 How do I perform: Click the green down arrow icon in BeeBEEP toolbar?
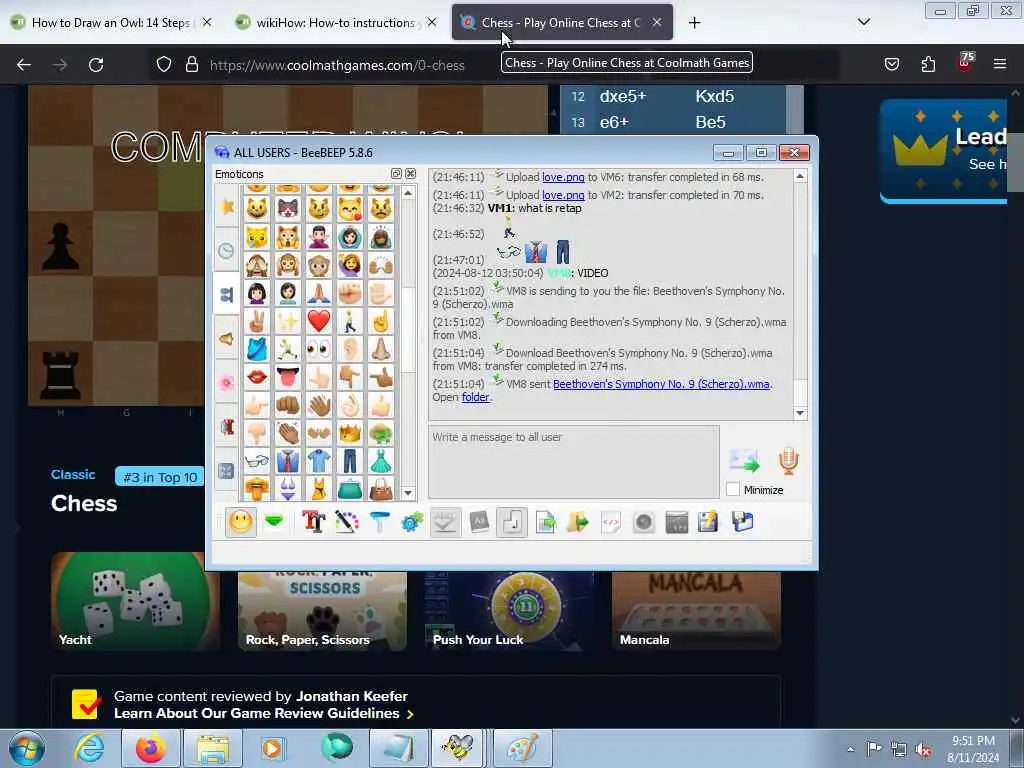(274, 520)
